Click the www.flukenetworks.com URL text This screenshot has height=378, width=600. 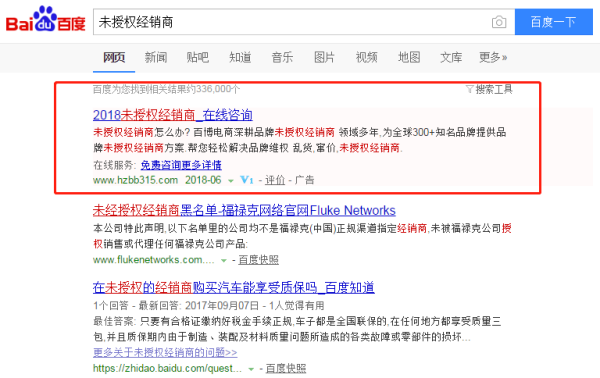(153, 260)
